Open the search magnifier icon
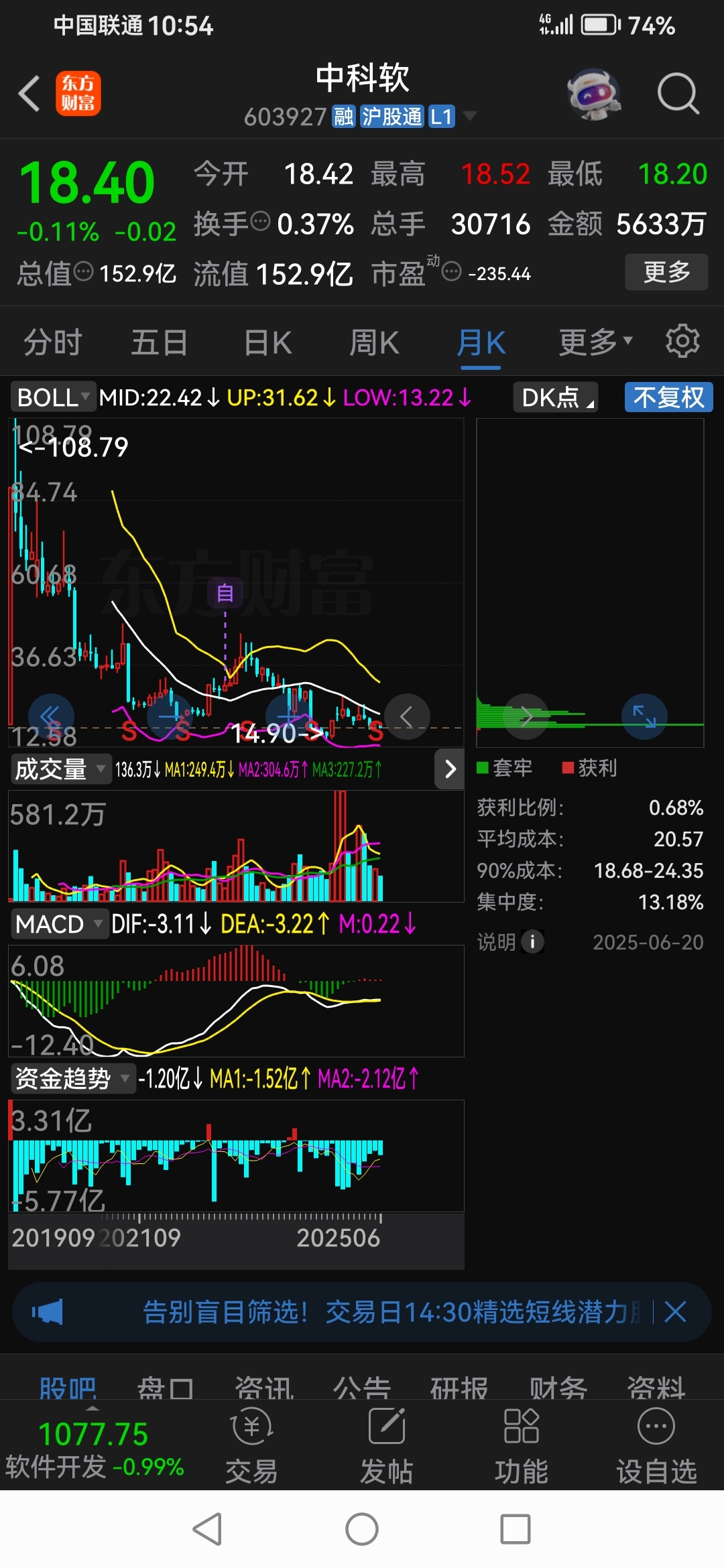This screenshot has width=724, height=1568. tap(678, 94)
